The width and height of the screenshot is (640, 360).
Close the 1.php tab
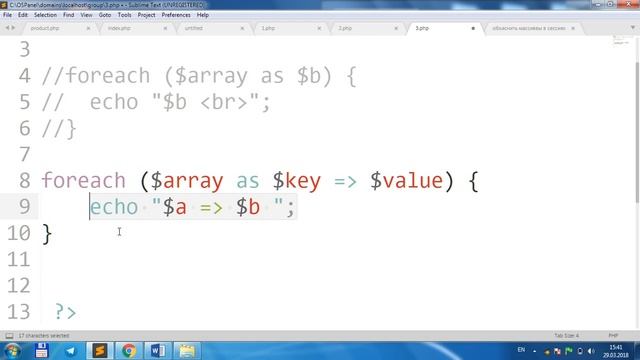[319, 29]
